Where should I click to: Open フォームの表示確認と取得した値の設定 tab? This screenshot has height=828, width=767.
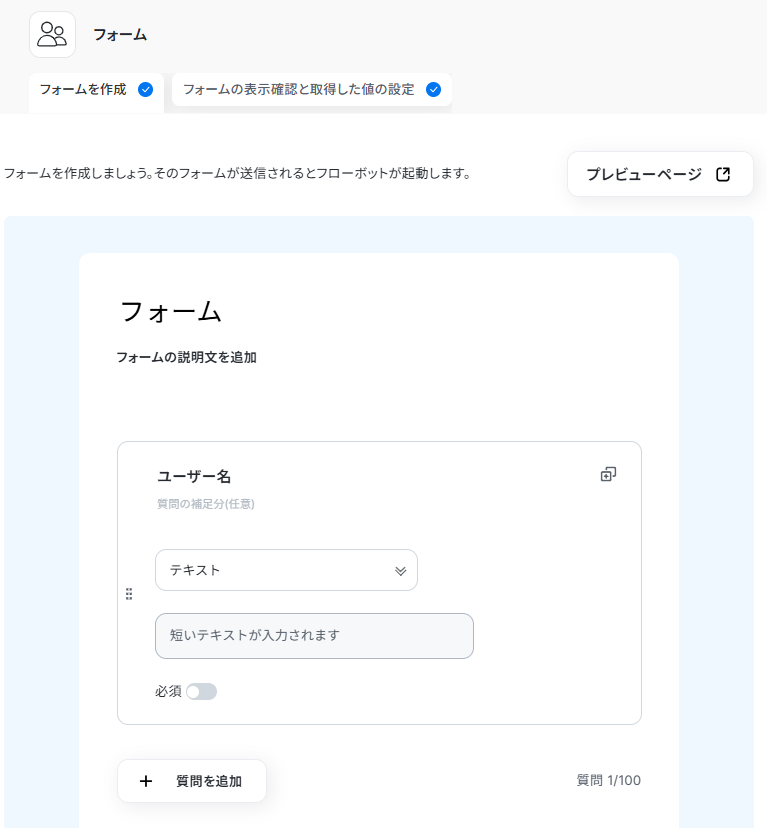point(312,90)
